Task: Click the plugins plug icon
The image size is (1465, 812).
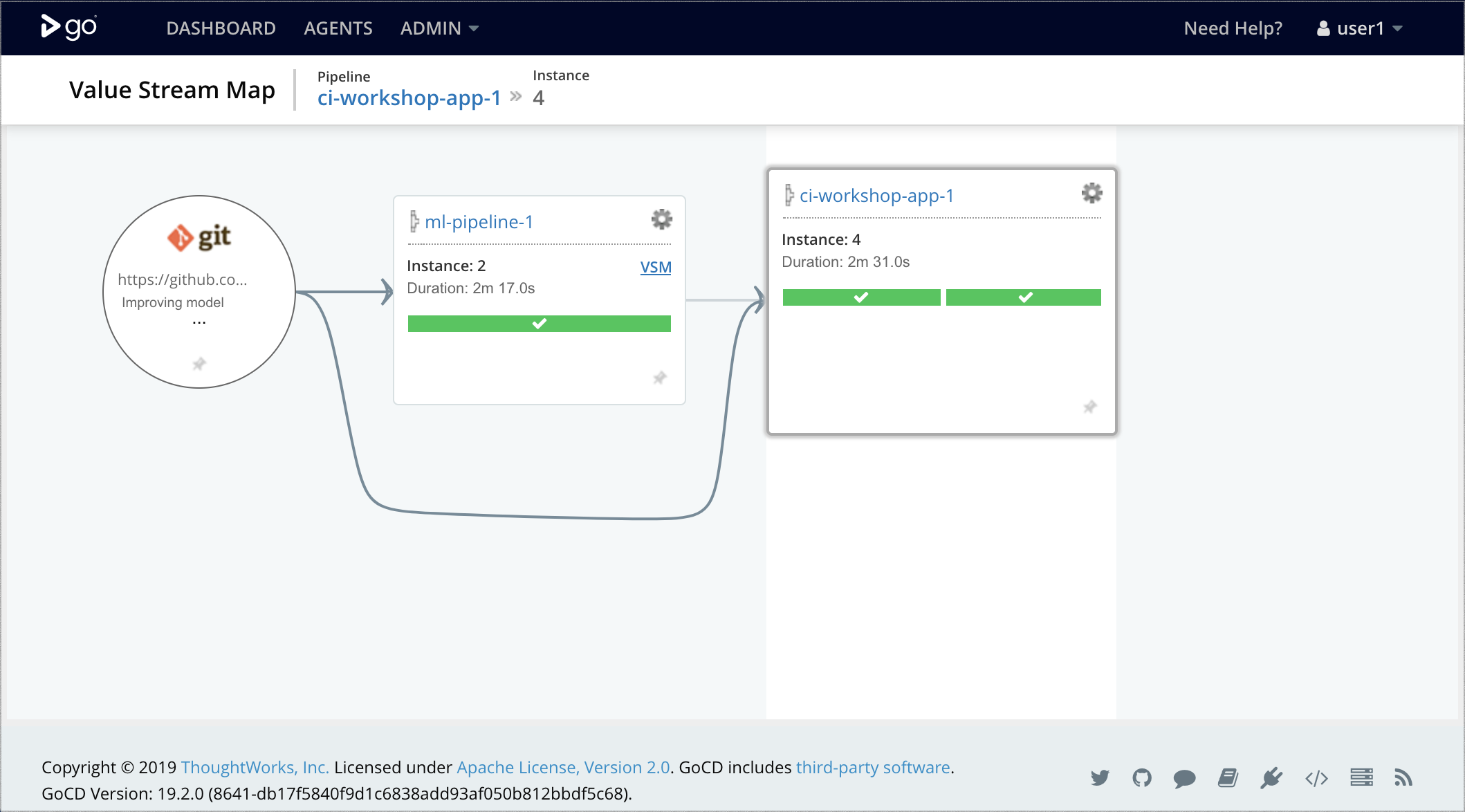Action: pyautogui.click(x=1271, y=778)
